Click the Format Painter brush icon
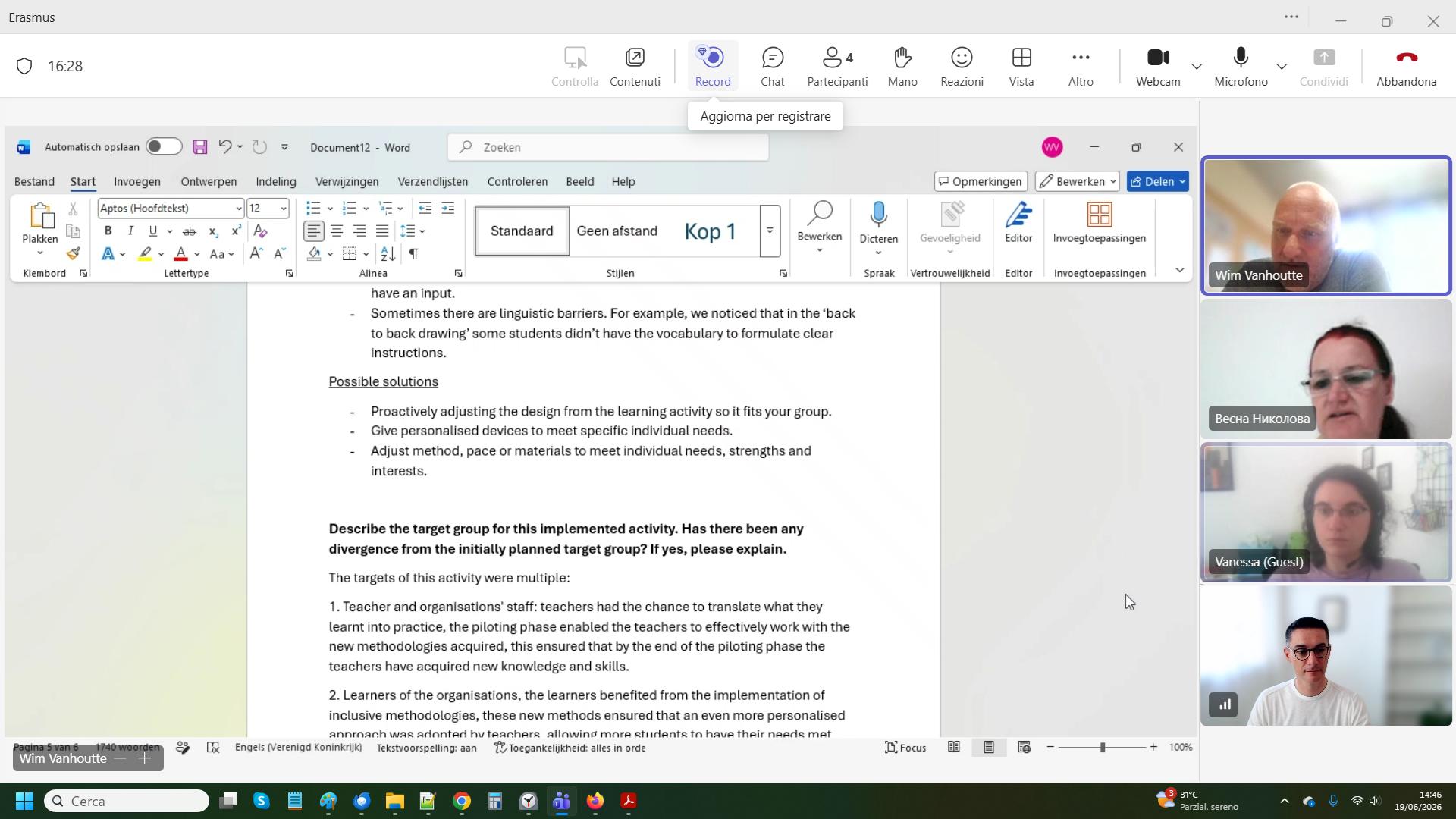 [73, 254]
